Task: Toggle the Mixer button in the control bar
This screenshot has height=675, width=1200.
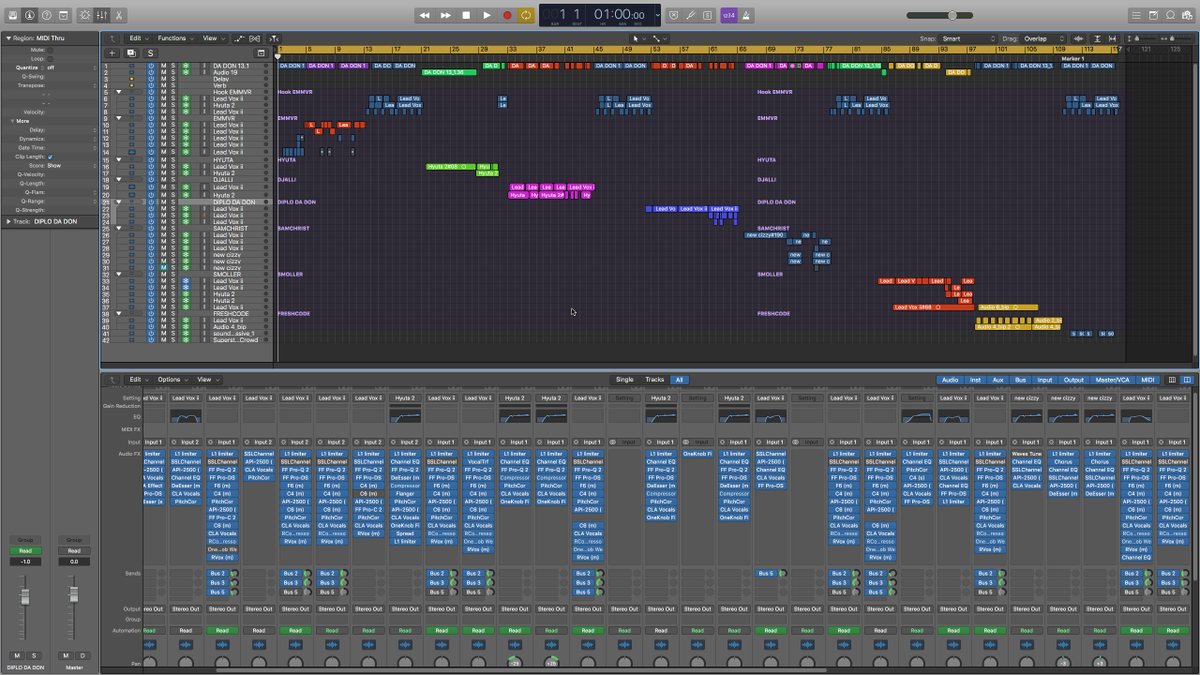Action: tap(101, 15)
